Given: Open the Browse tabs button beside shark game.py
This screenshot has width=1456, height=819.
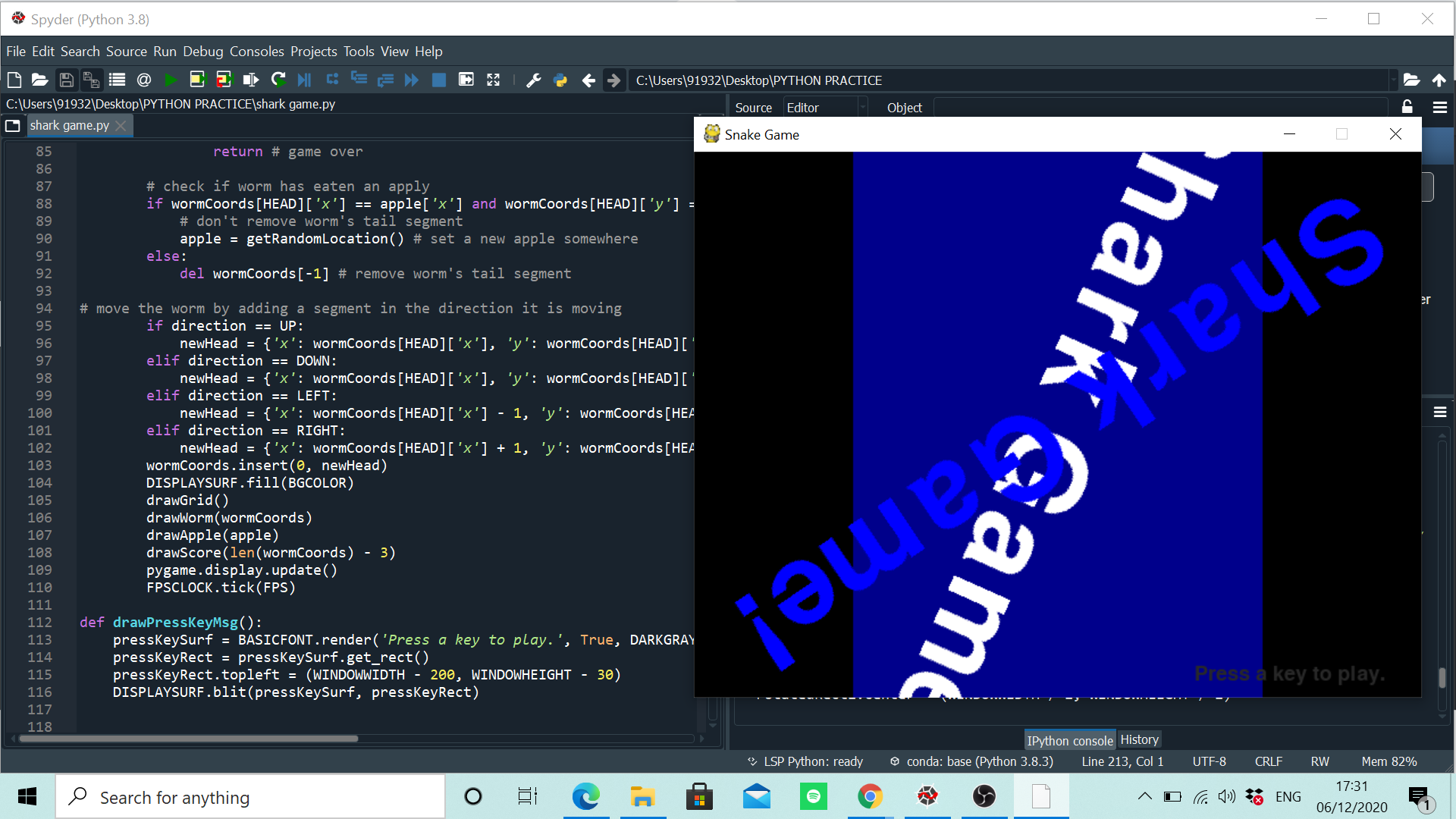Looking at the screenshot, I should click(13, 125).
